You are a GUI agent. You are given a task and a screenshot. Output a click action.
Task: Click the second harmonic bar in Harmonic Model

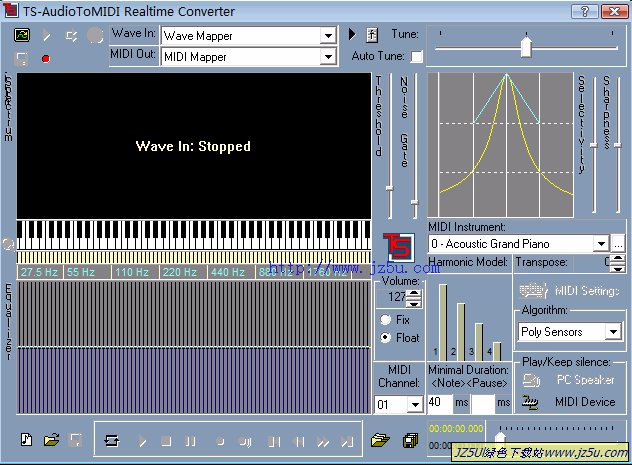point(461,332)
